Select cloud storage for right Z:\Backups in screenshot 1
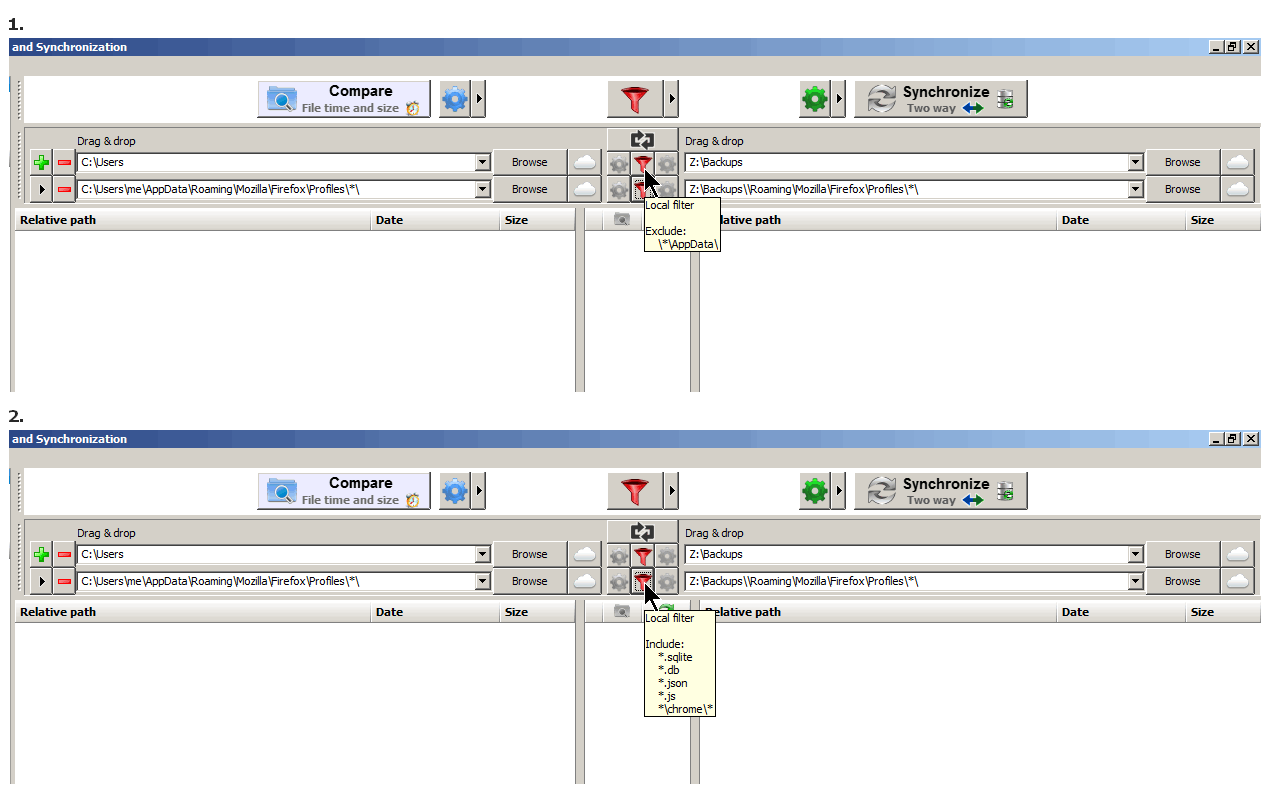 tap(1238, 162)
